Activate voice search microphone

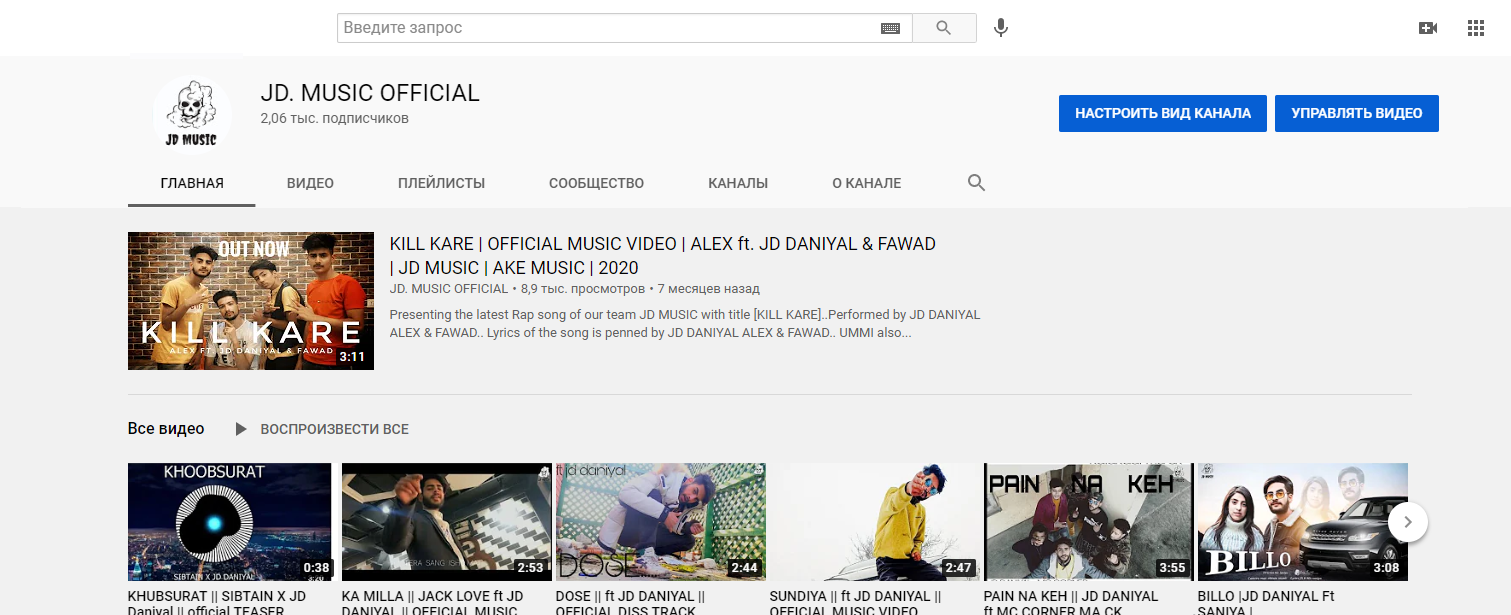(1001, 28)
